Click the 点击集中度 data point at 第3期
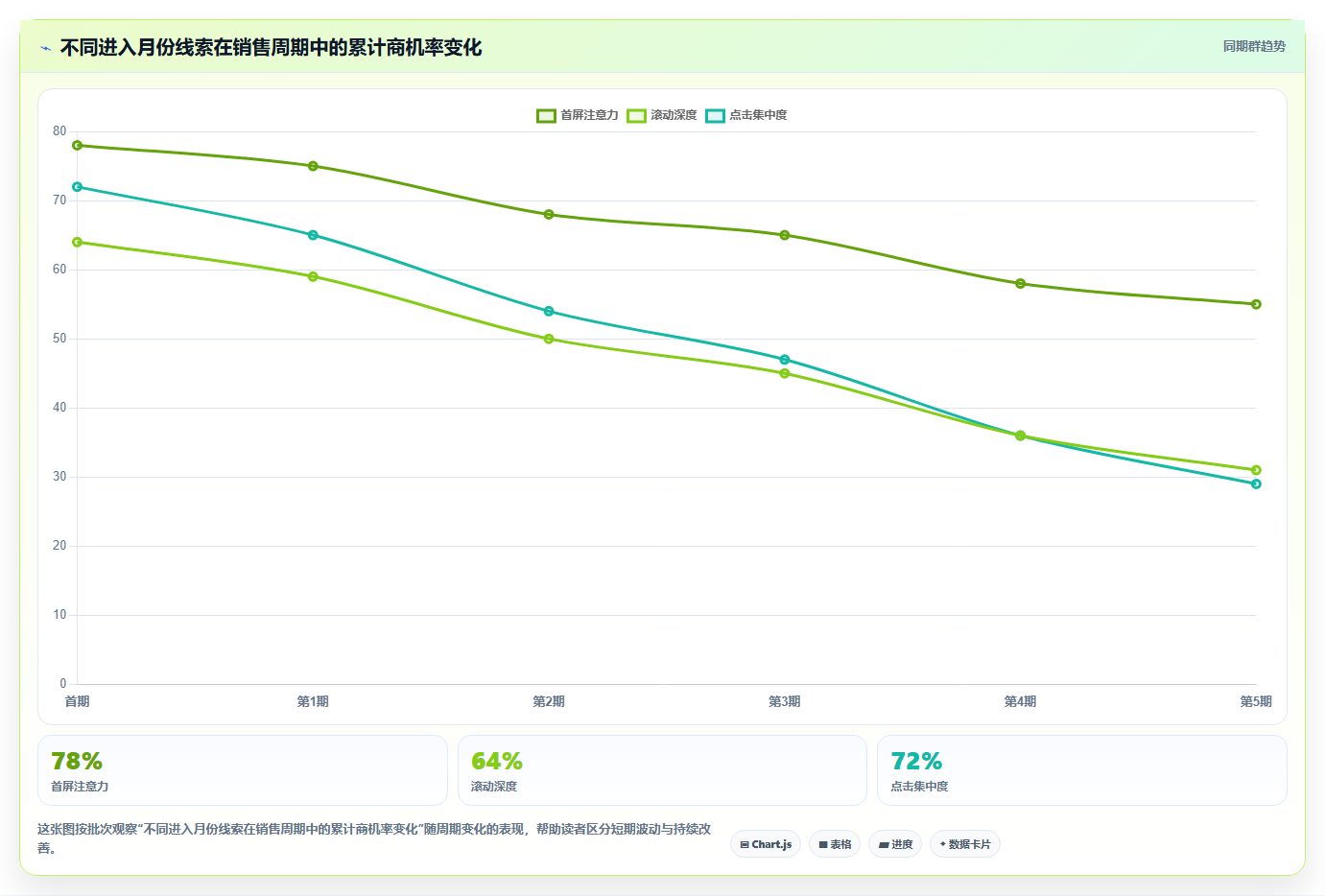The image size is (1325, 896). click(785, 360)
